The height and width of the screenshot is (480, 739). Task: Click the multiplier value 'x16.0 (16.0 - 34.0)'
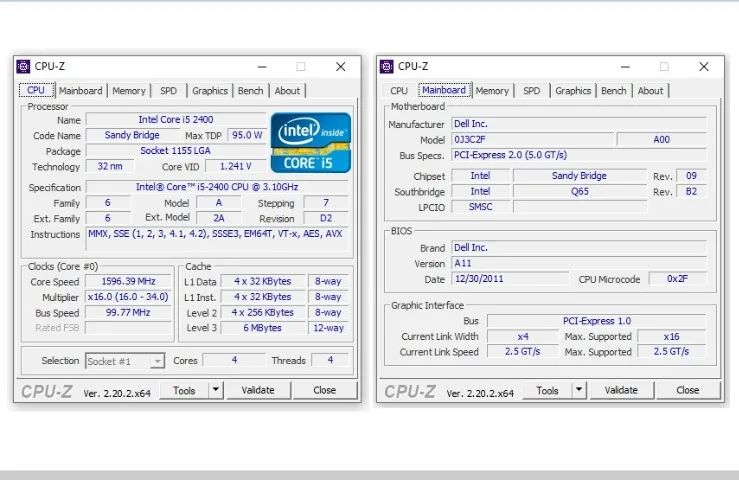point(129,297)
